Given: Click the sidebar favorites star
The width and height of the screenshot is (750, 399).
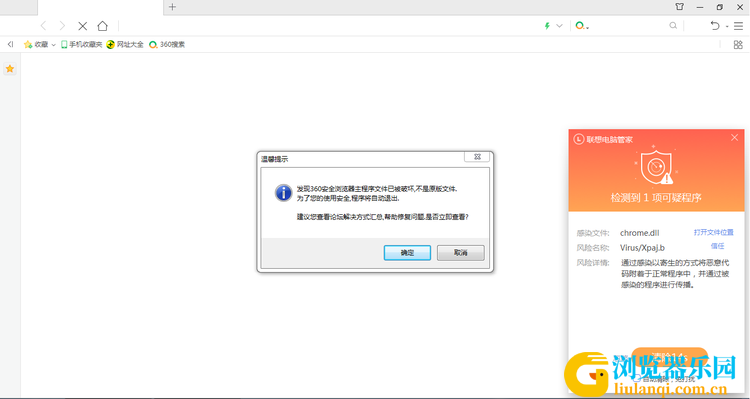Looking at the screenshot, I should point(10,69).
